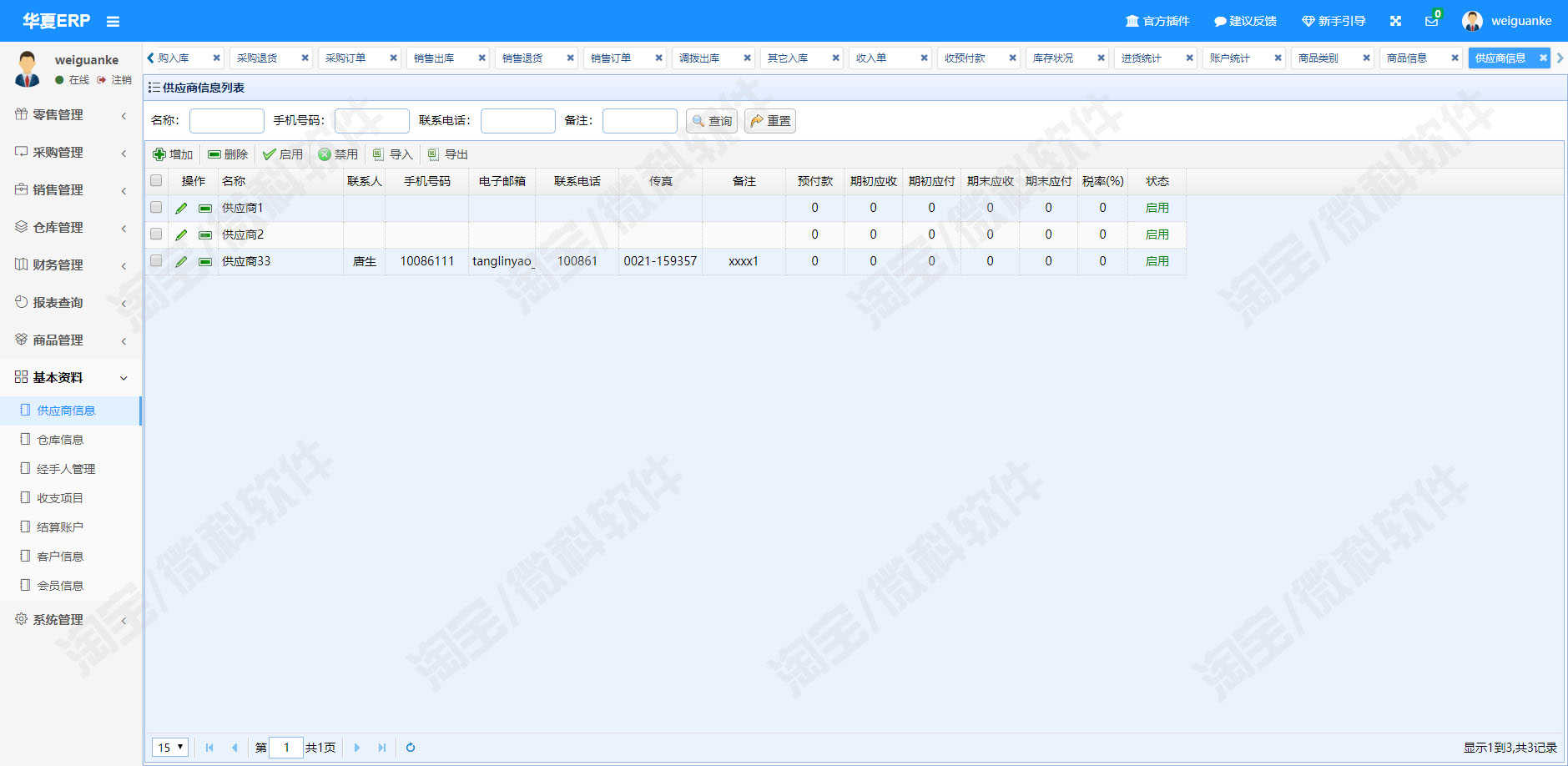The image size is (1568, 766).
Task: Expand 采购管理 menu
Action: point(71,152)
